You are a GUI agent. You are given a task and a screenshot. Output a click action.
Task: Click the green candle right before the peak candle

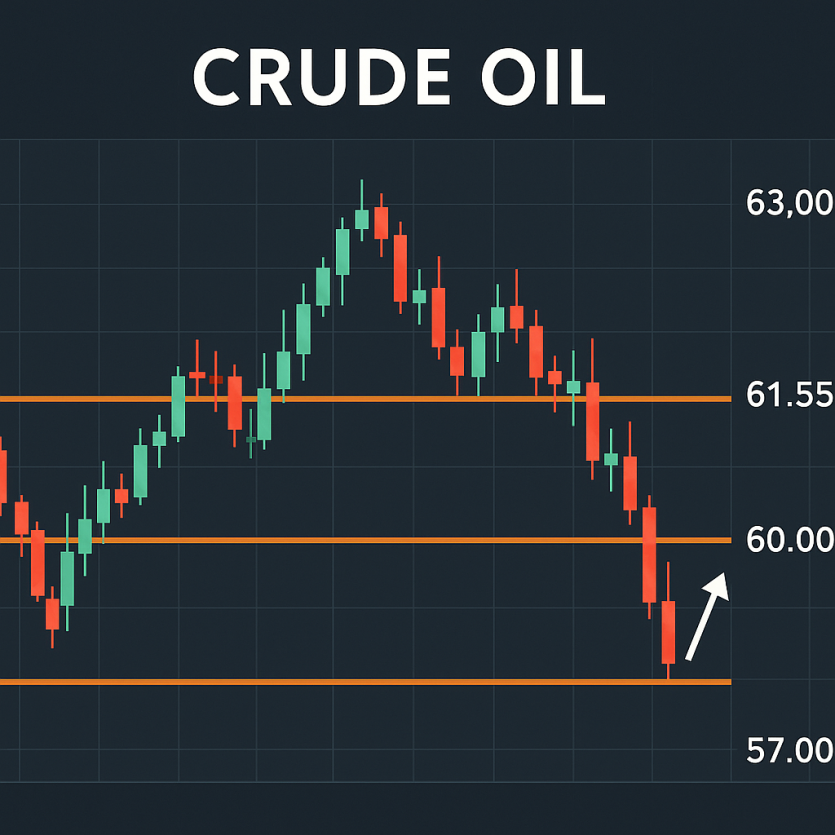pos(343,252)
